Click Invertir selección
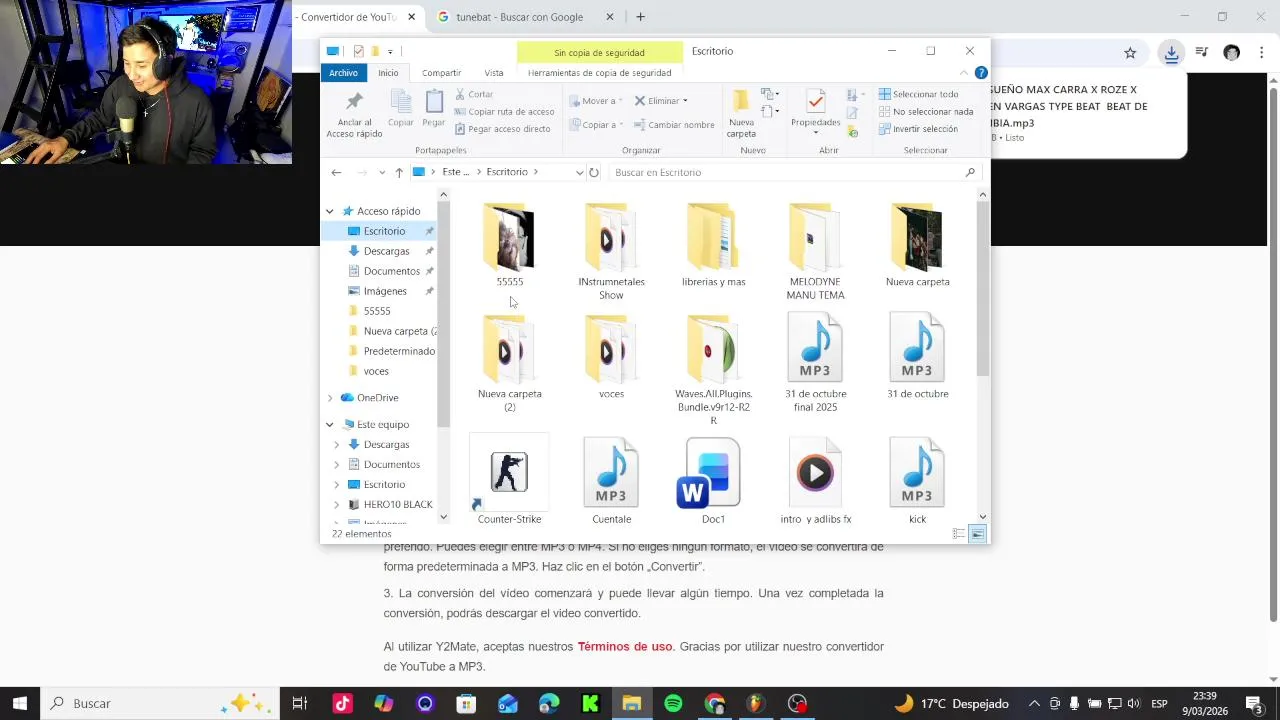Screen dimensions: 1280x720 pyautogui.click(x=918, y=129)
